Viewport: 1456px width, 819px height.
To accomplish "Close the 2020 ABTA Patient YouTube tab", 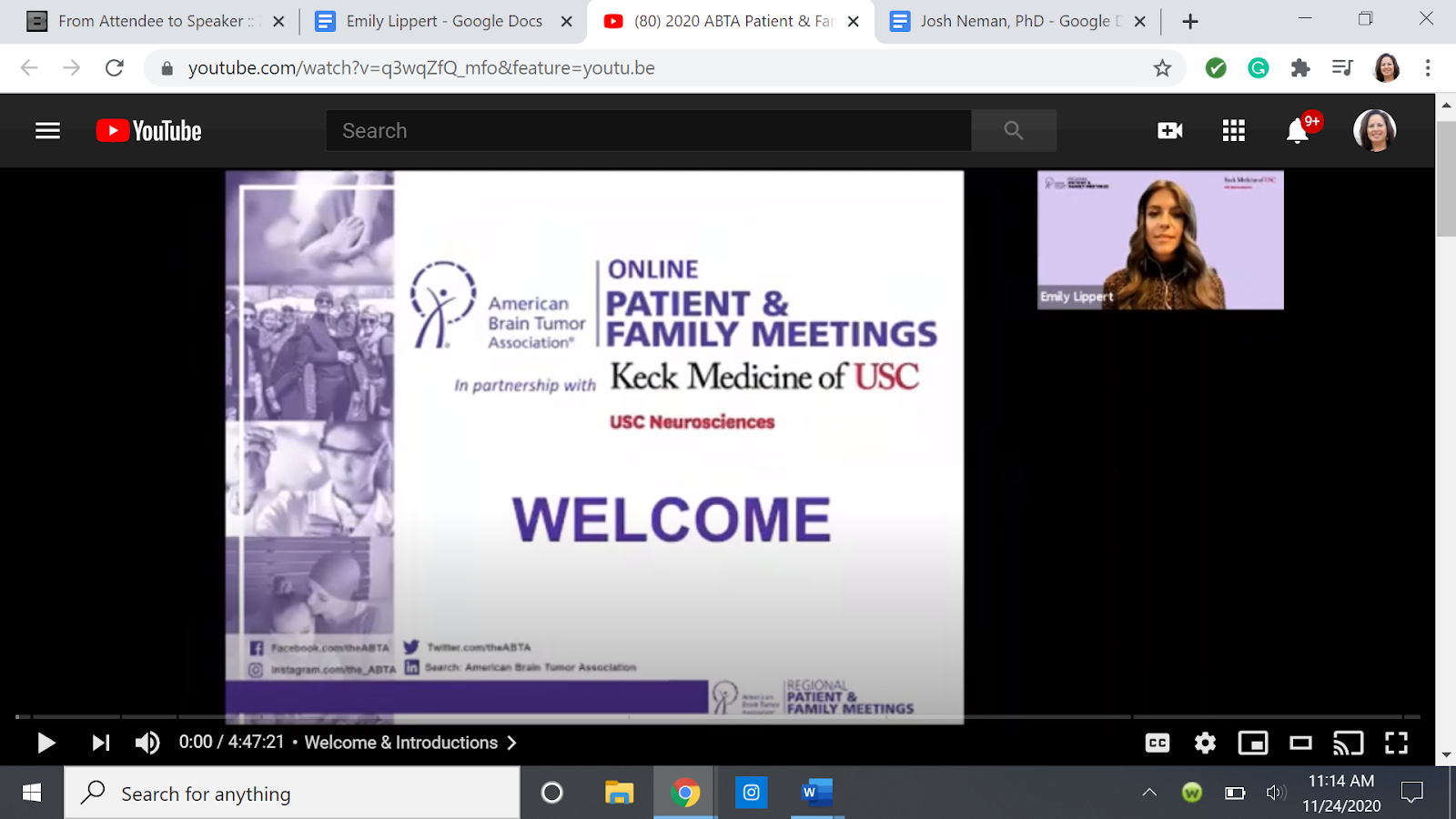I will point(854,21).
